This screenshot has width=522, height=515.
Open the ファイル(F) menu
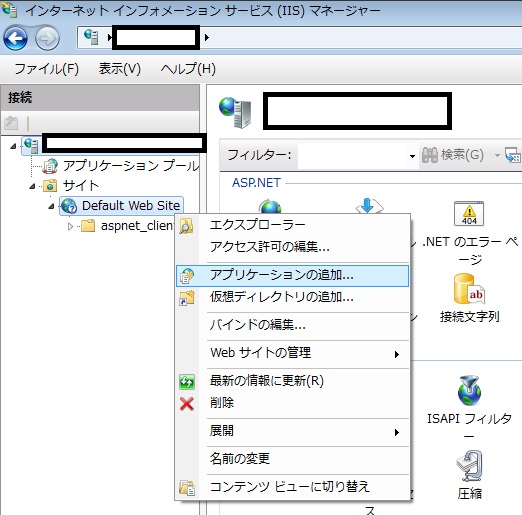[x=46, y=69]
